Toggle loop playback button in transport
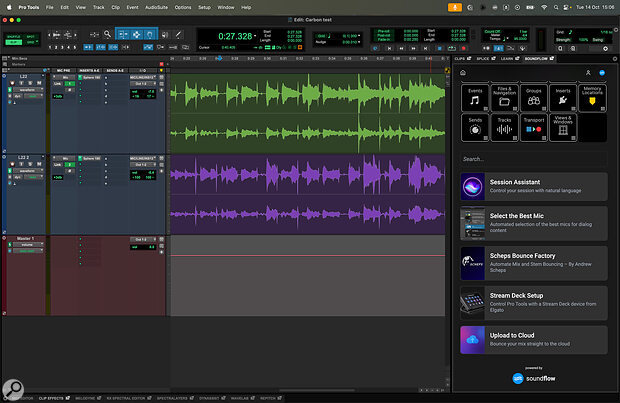 click(x=451, y=48)
